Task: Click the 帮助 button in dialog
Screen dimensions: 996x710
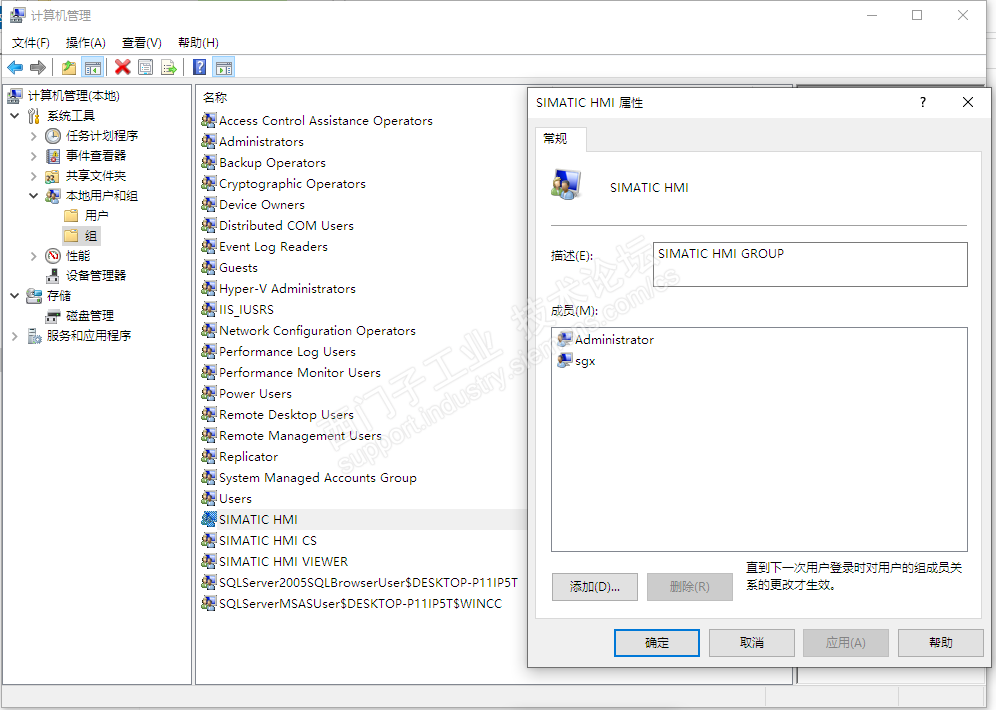Action: [x=941, y=643]
